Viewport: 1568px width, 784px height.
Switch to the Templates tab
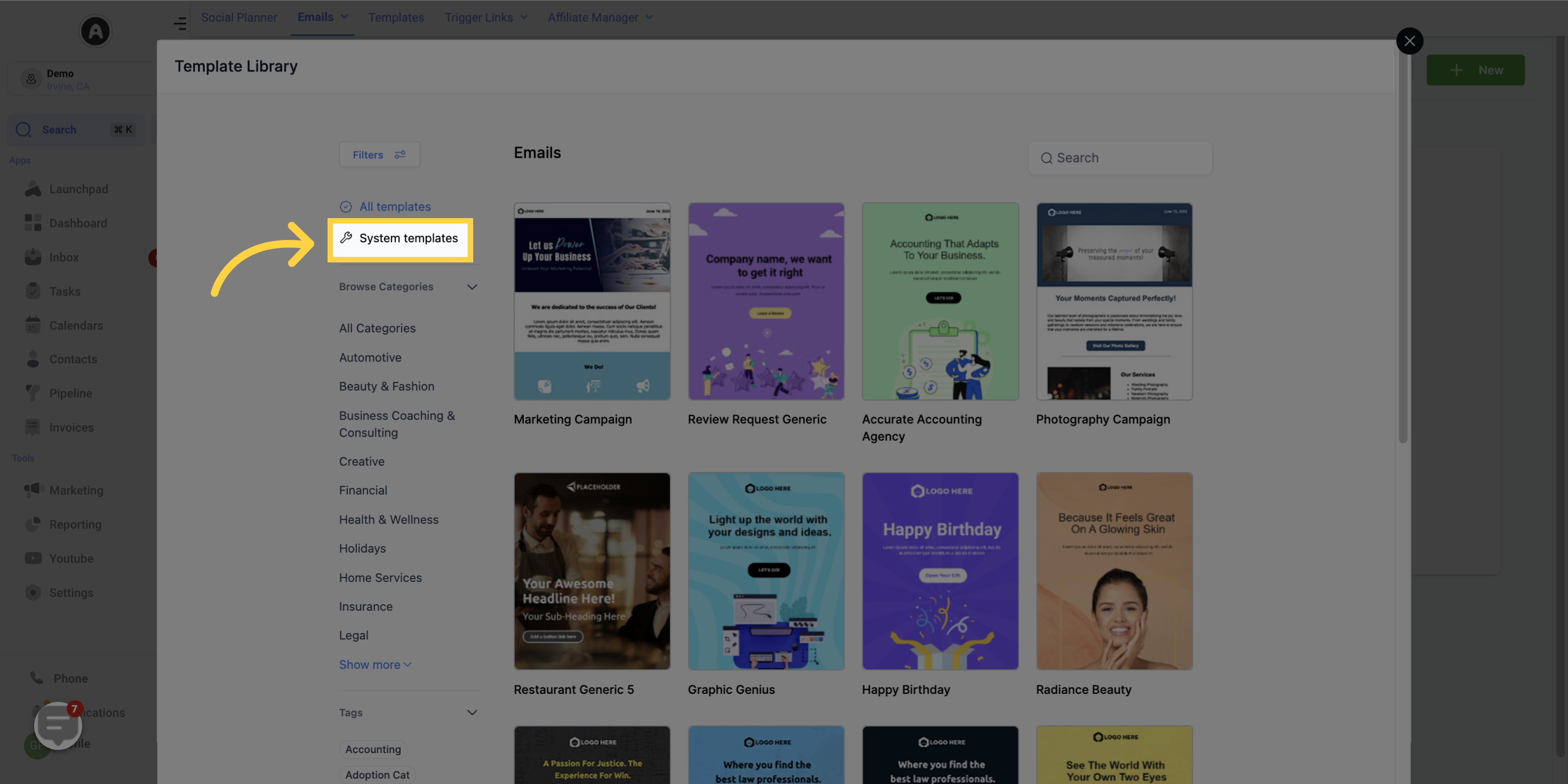point(396,18)
